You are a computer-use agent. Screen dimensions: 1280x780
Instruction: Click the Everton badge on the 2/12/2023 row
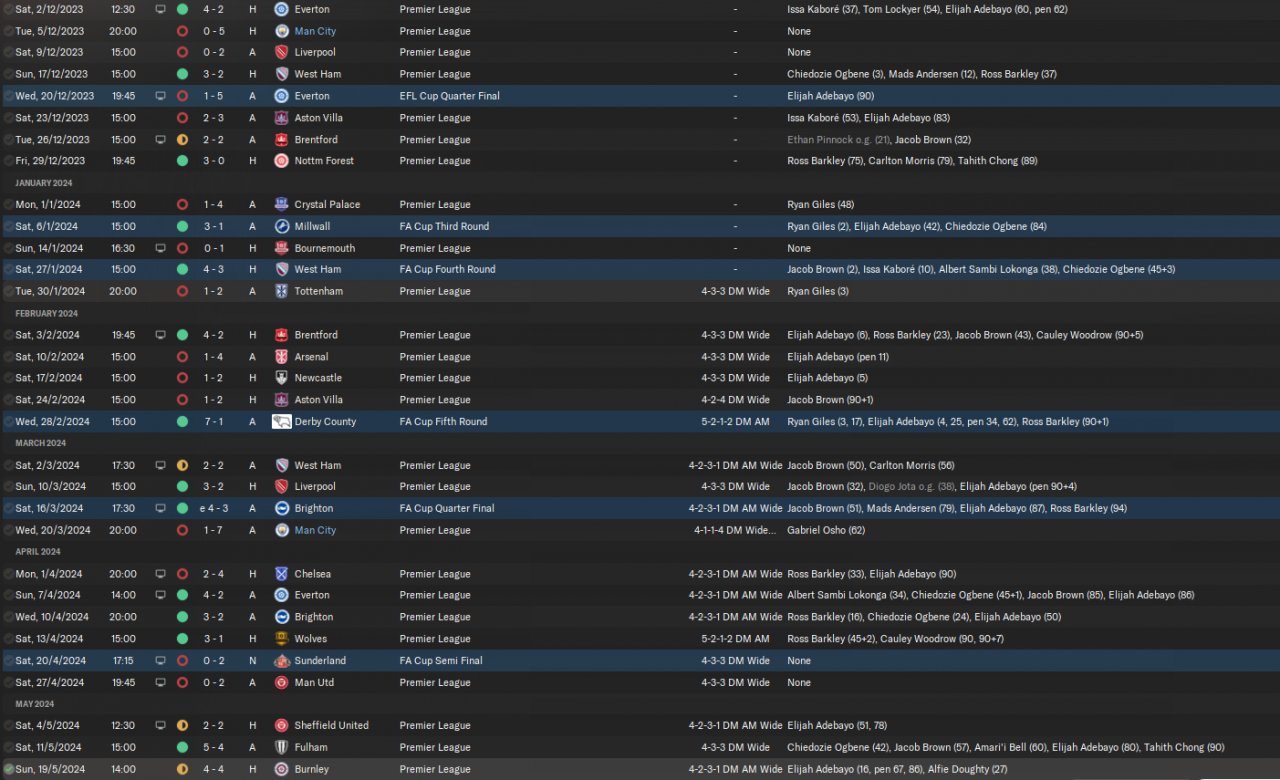(x=282, y=9)
